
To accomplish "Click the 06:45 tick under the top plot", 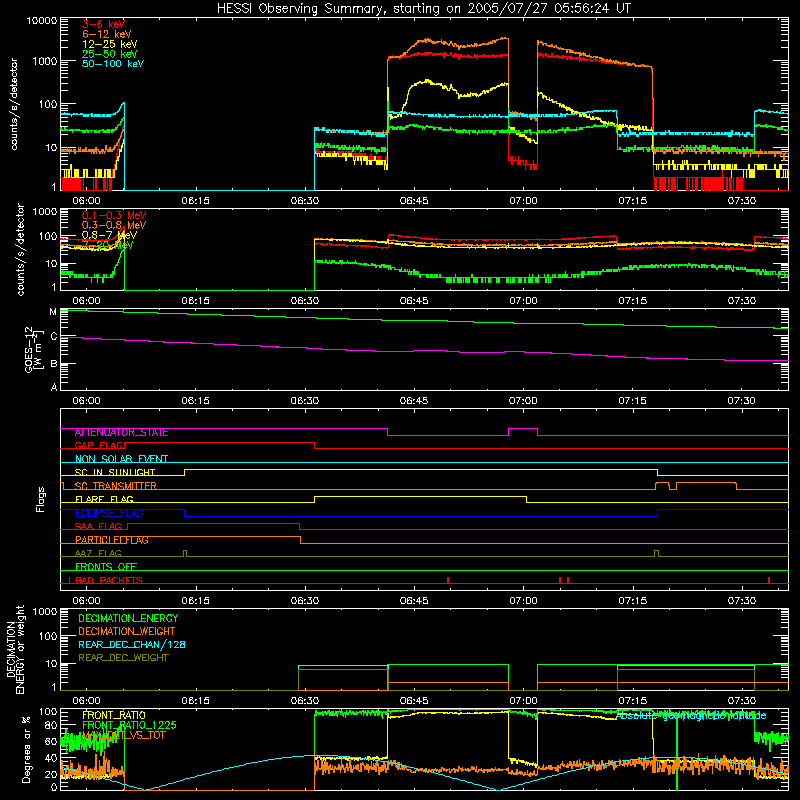I will tap(414, 201).
